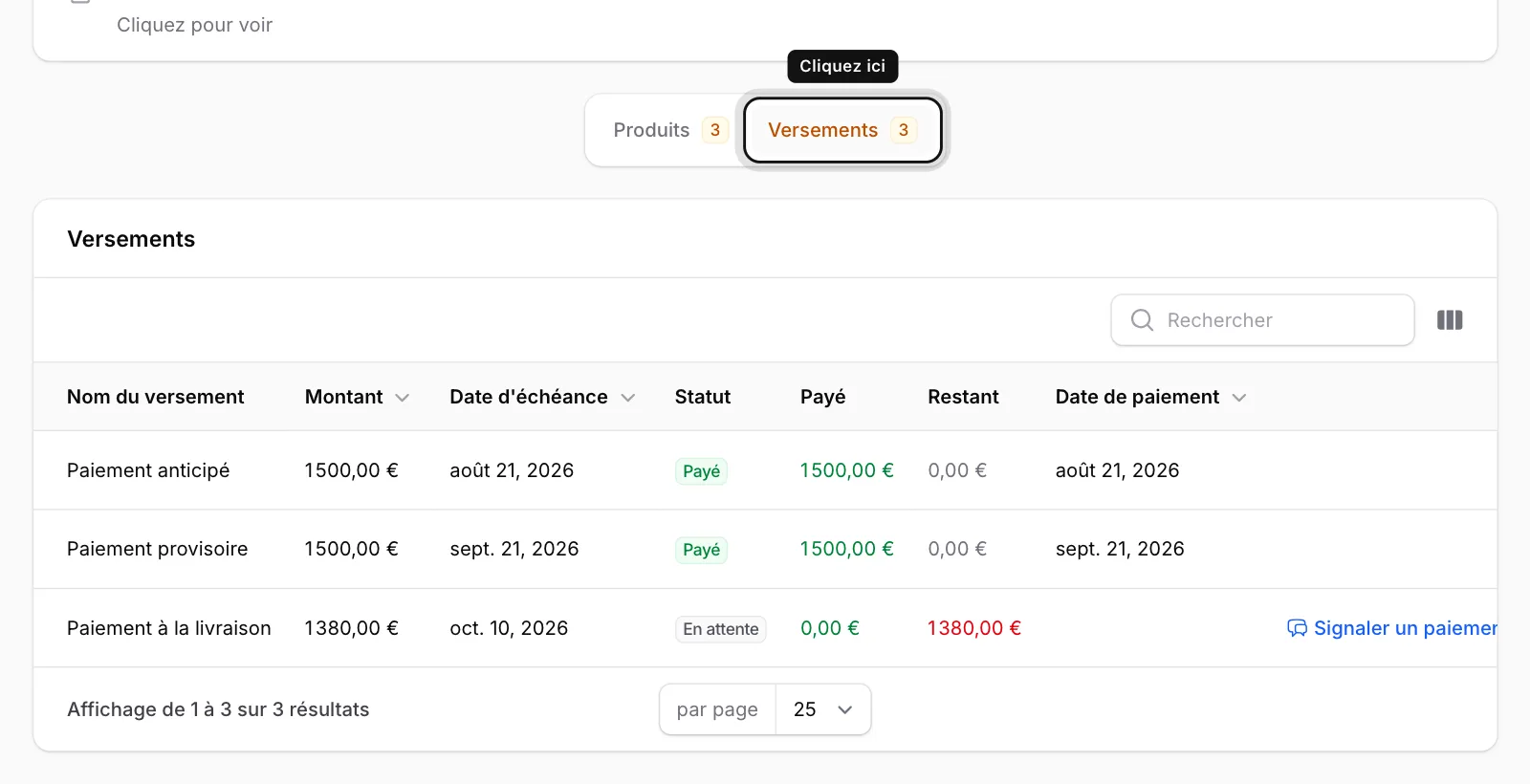The image size is (1530, 784).
Task: Open the Signaler un paiement link
Action: (1392, 628)
